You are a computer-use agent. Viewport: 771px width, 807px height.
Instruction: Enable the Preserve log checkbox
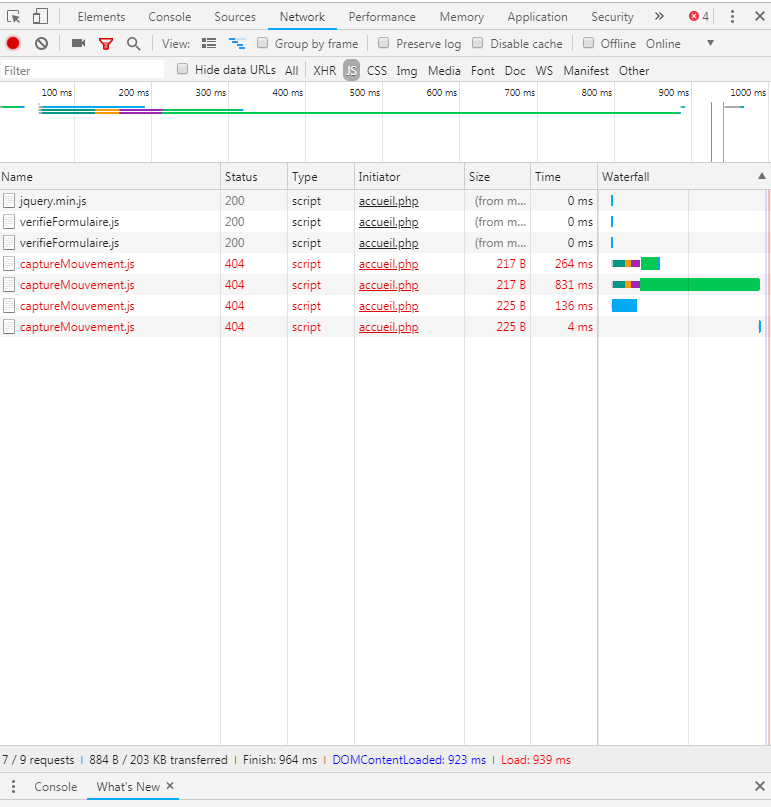coord(384,43)
